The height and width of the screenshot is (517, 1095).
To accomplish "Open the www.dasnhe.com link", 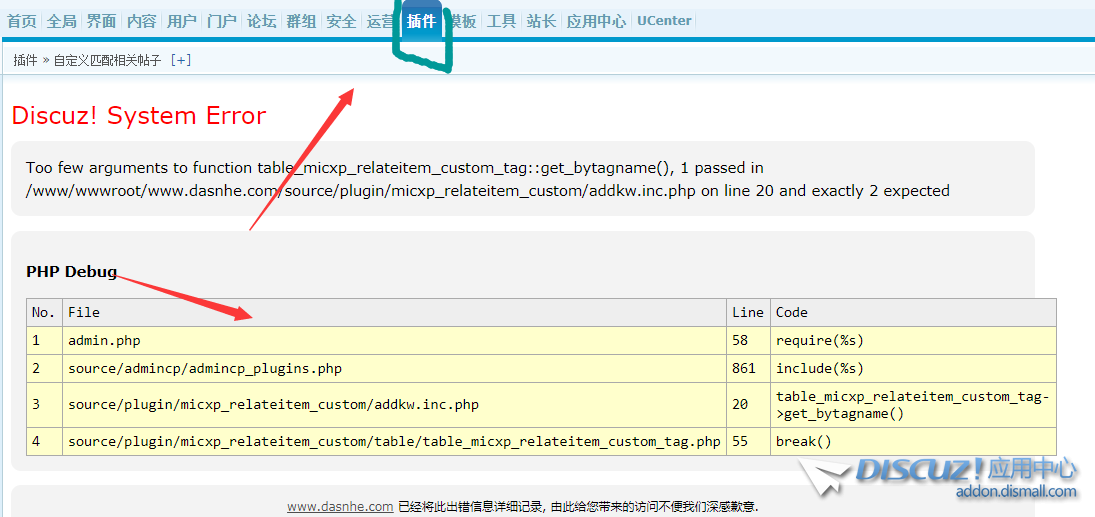I will pos(340,507).
